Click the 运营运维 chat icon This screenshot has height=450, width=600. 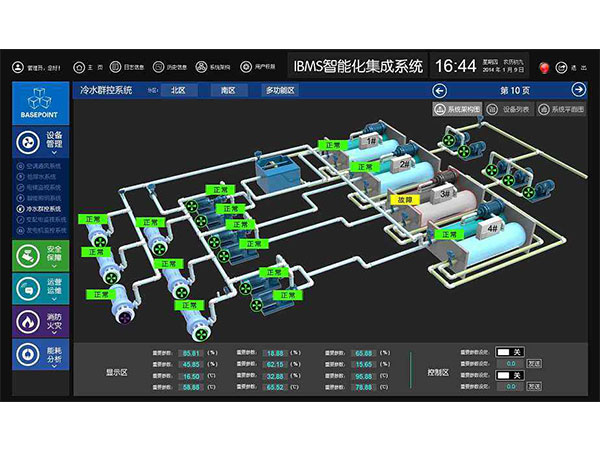pos(28,289)
